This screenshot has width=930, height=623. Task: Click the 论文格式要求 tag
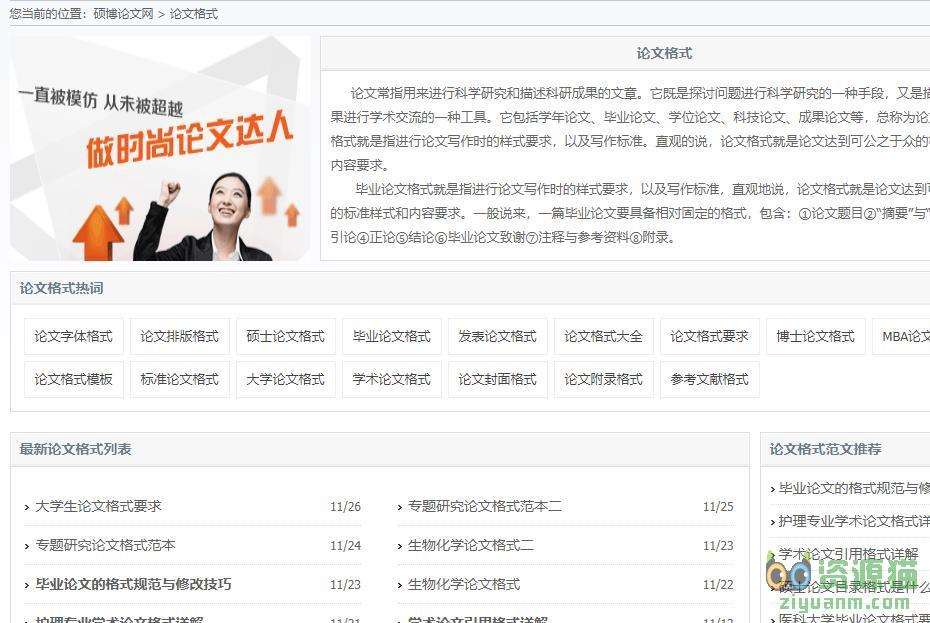[710, 336]
